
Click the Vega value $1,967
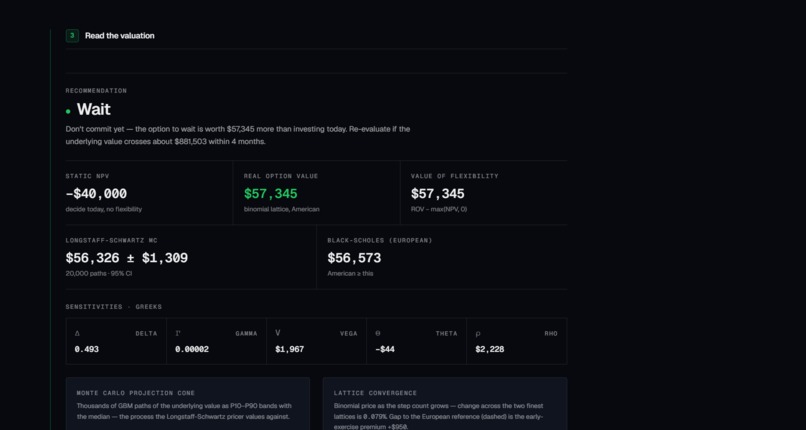(x=289, y=349)
